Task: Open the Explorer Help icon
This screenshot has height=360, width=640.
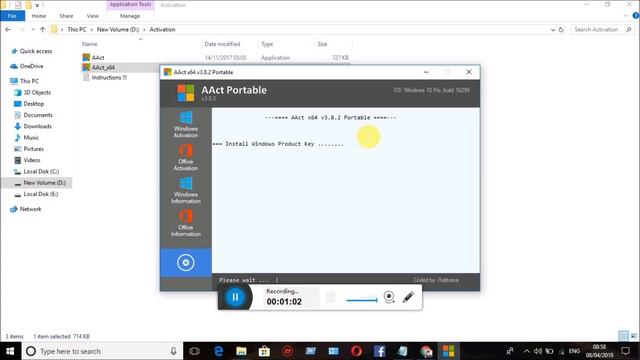Action: [x=636, y=16]
